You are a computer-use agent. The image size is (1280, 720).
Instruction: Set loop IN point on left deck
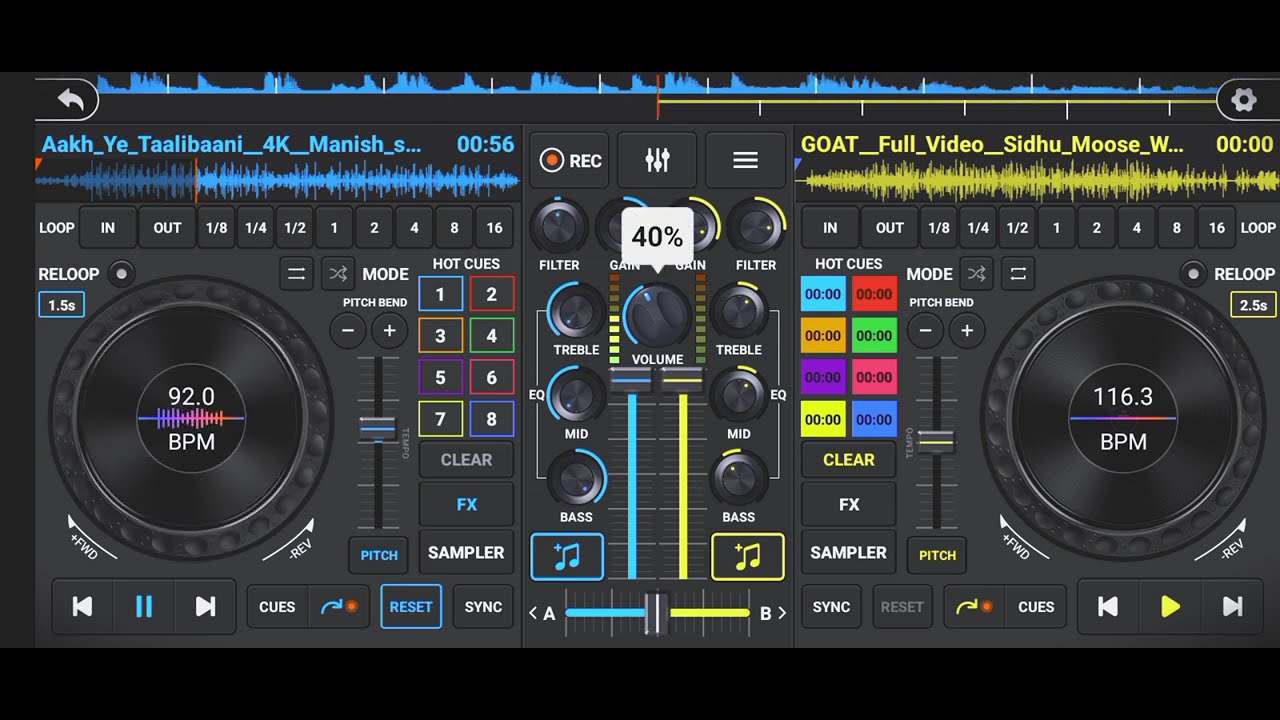click(107, 227)
